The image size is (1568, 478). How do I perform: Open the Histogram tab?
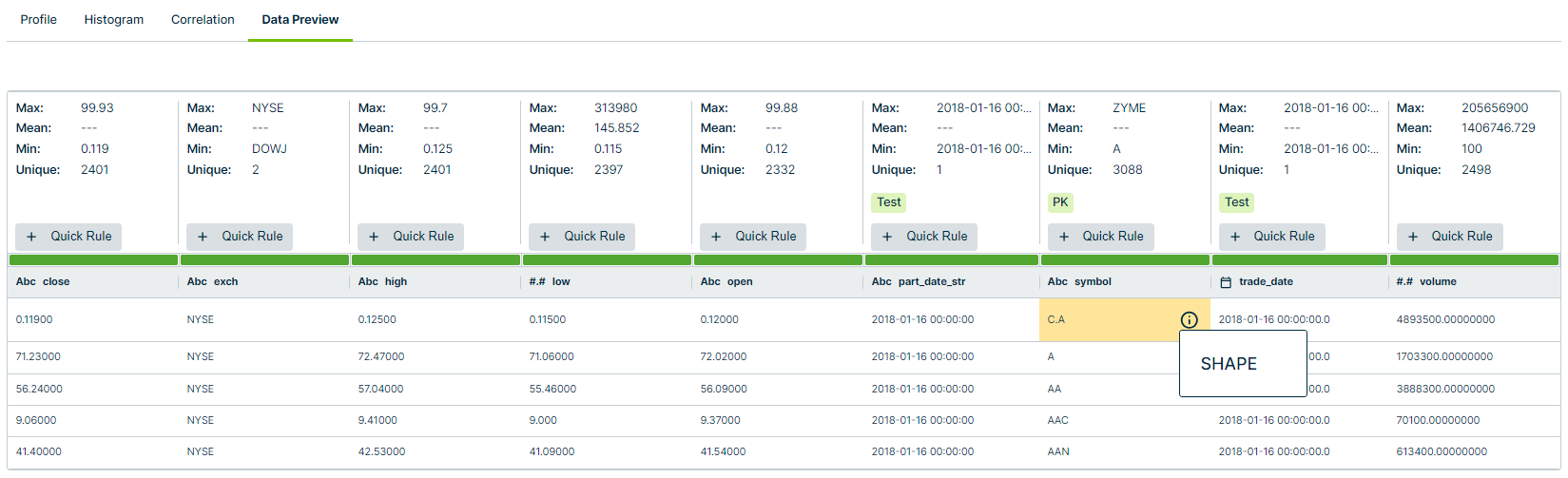click(x=114, y=20)
